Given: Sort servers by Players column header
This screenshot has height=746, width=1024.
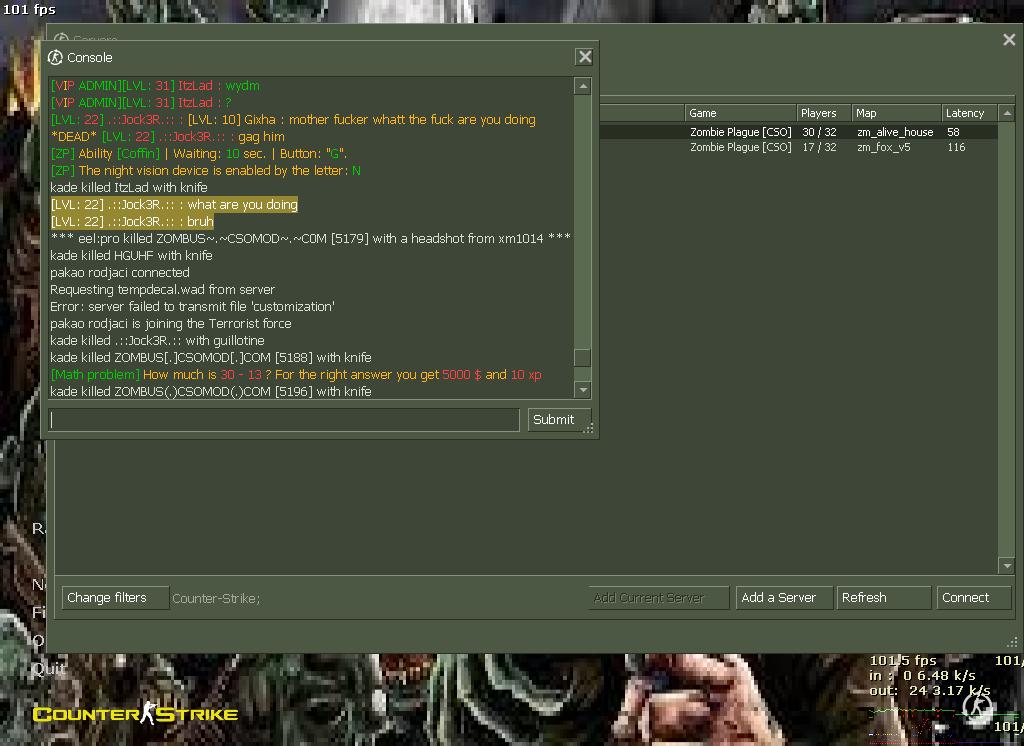Looking at the screenshot, I should pos(822,113).
